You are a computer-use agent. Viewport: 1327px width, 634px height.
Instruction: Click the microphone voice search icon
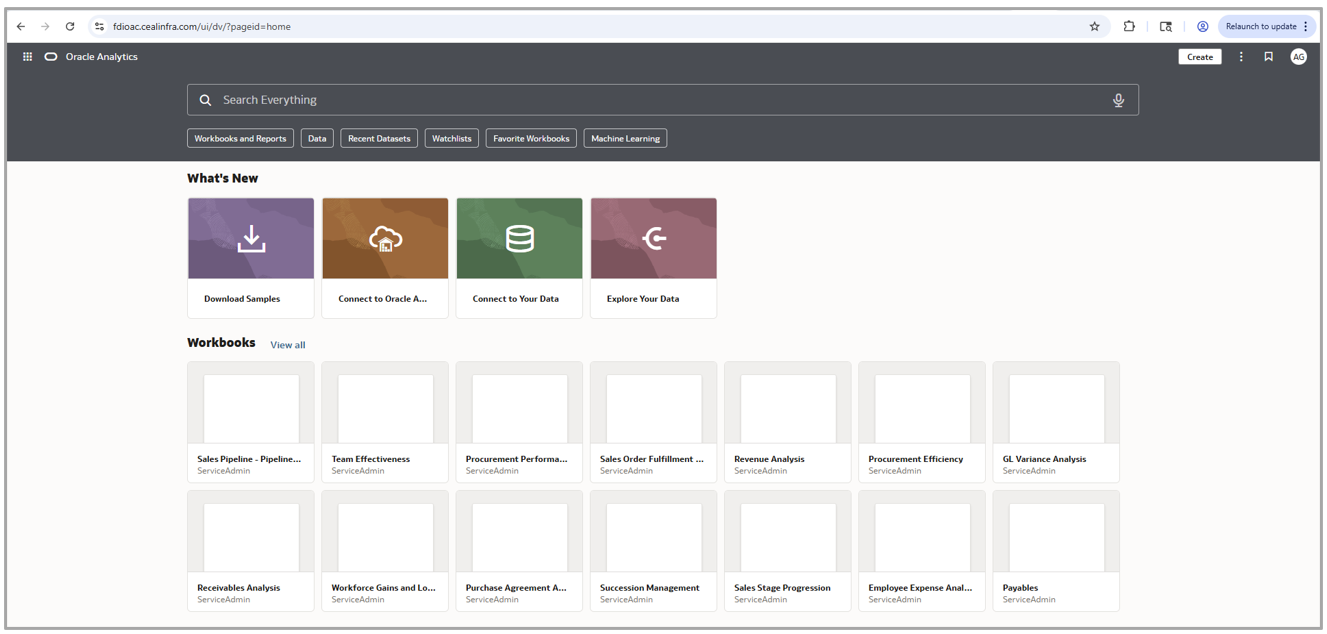pyautogui.click(x=1118, y=100)
